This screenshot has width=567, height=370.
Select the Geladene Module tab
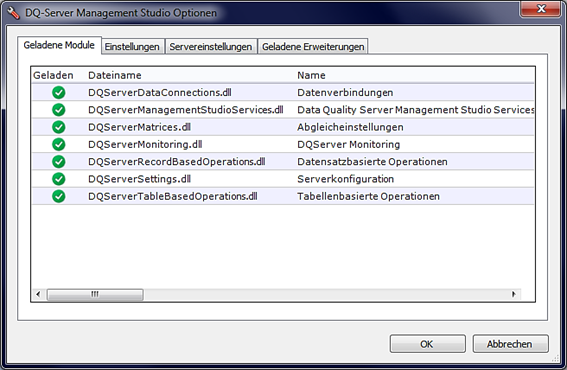click(59, 45)
